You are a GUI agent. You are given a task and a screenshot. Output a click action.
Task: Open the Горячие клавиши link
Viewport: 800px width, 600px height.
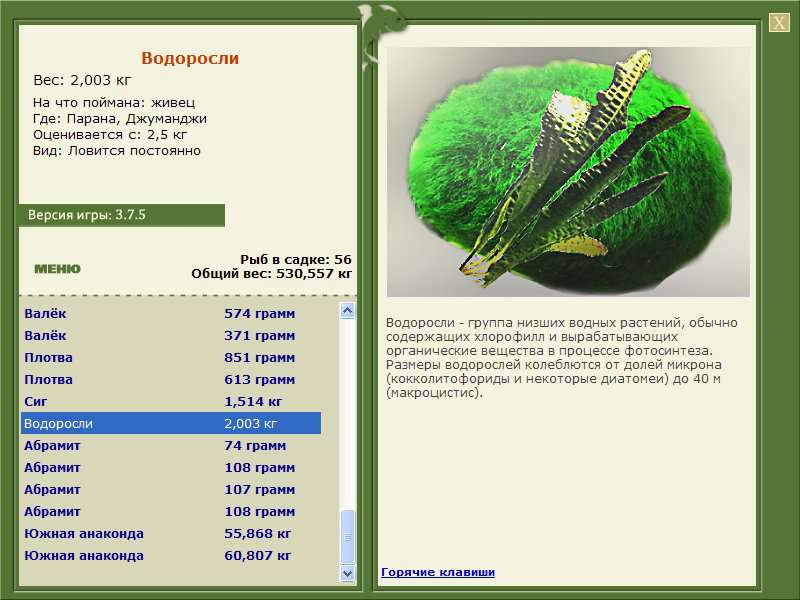pyautogui.click(x=438, y=572)
